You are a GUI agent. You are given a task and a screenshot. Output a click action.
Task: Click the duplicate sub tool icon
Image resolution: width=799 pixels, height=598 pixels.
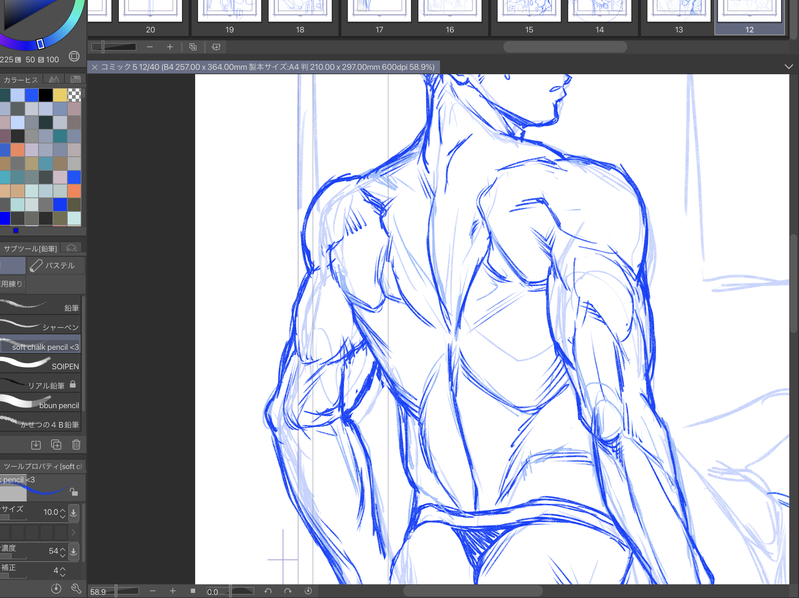pos(56,445)
